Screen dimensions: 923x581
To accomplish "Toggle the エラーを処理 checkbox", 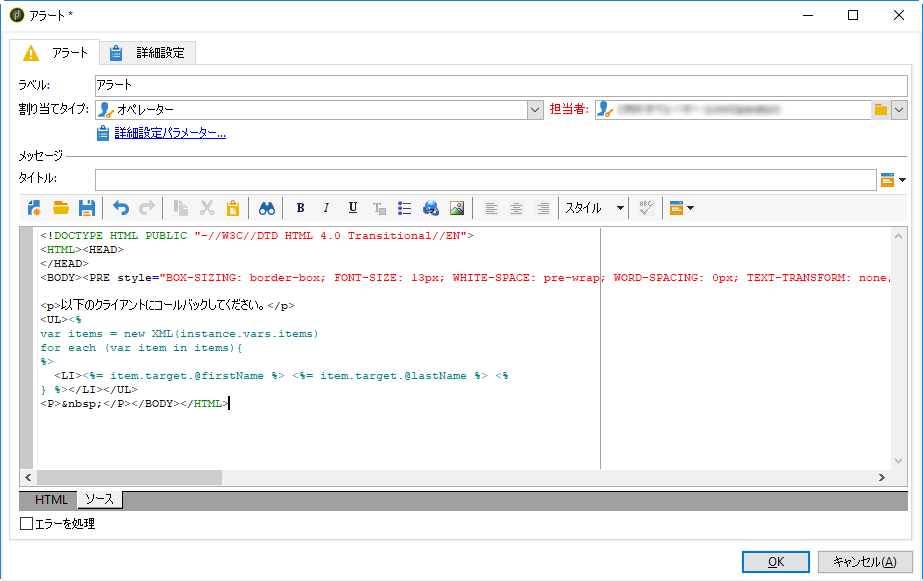I will coord(26,523).
